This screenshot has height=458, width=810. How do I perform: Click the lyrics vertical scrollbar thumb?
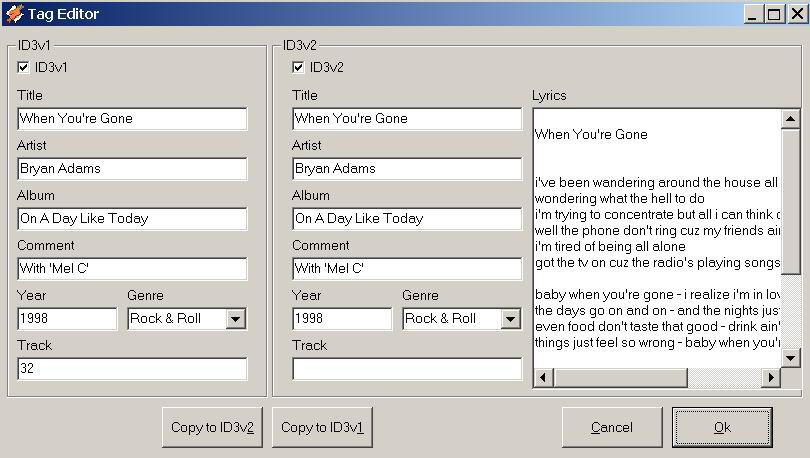[x=790, y=201]
